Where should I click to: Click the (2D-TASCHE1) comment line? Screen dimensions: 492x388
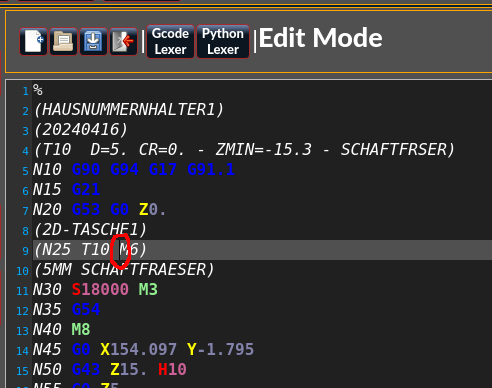(x=90, y=230)
